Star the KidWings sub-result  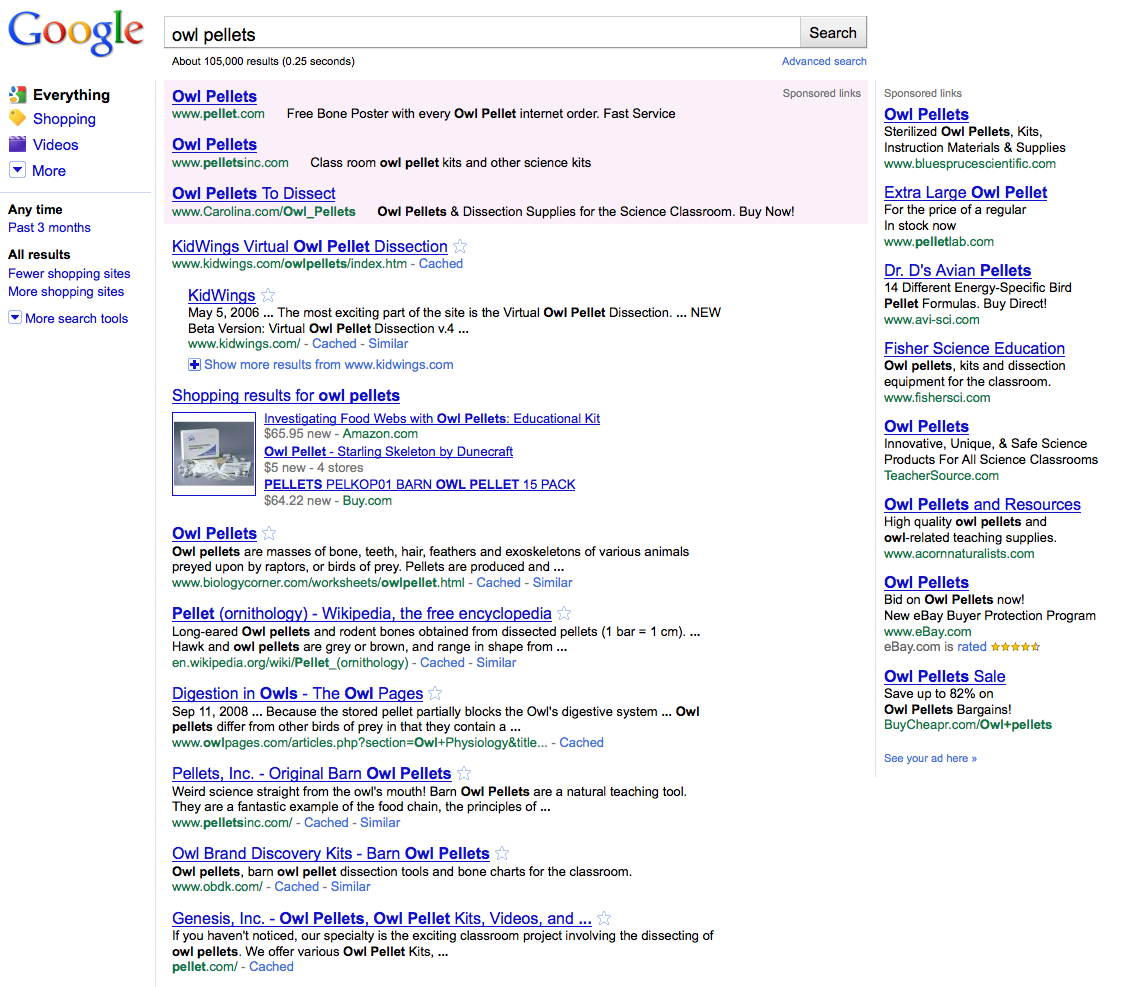coord(268,295)
